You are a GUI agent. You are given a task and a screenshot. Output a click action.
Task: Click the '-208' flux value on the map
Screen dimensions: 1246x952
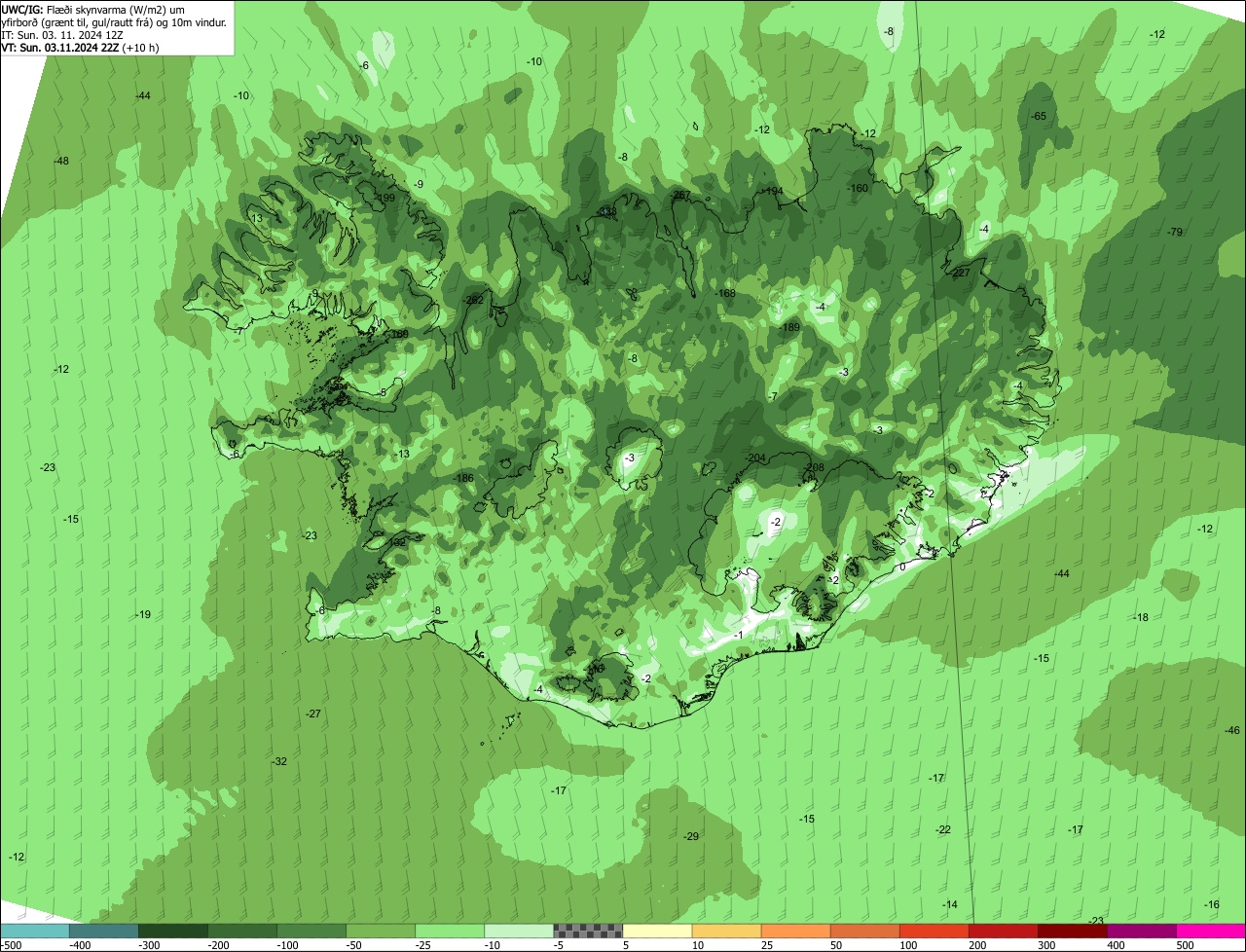(x=814, y=467)
